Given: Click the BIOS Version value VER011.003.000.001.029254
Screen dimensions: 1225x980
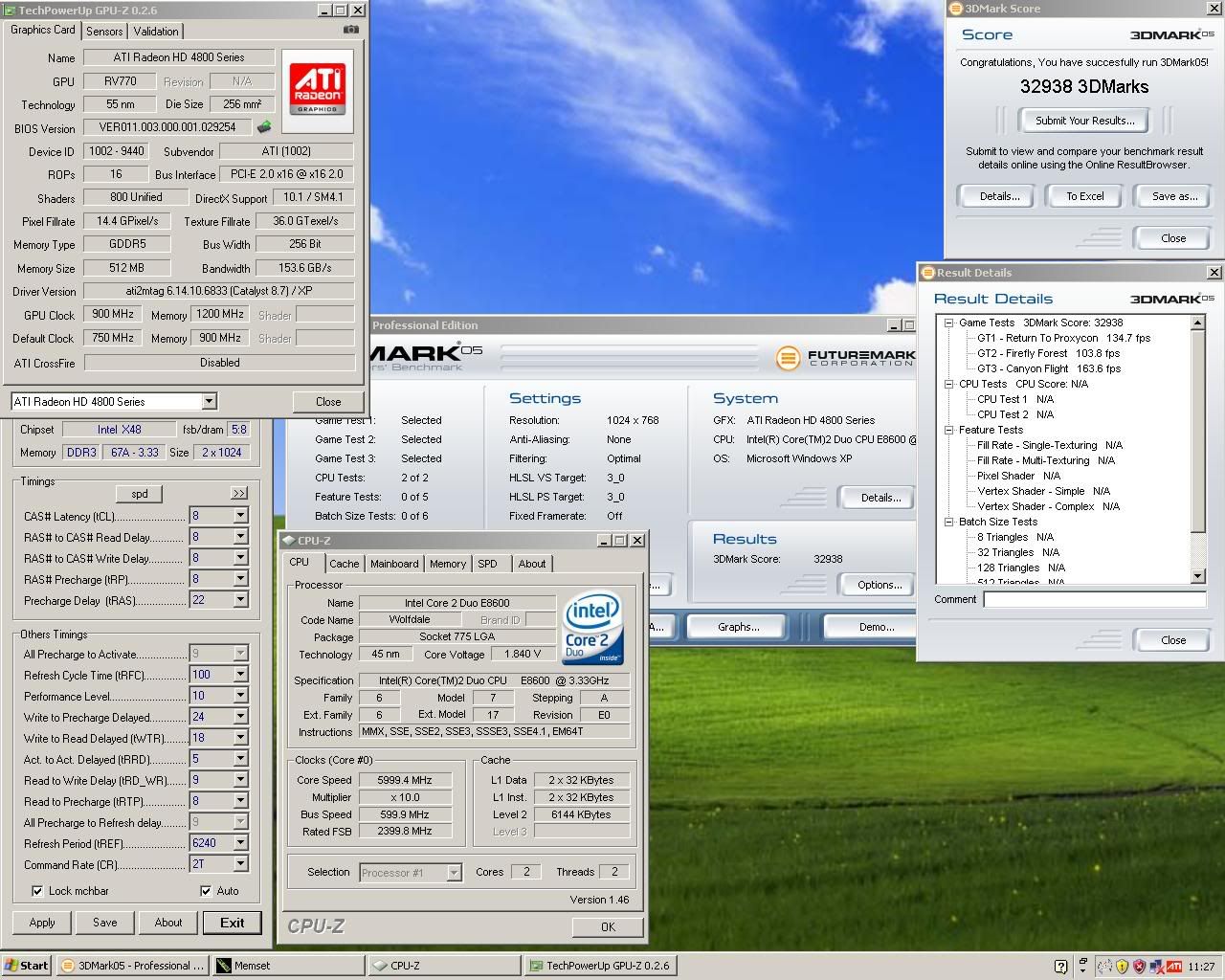Looking at the screenshot, I should pyautogui.click(x=167, y=127).
